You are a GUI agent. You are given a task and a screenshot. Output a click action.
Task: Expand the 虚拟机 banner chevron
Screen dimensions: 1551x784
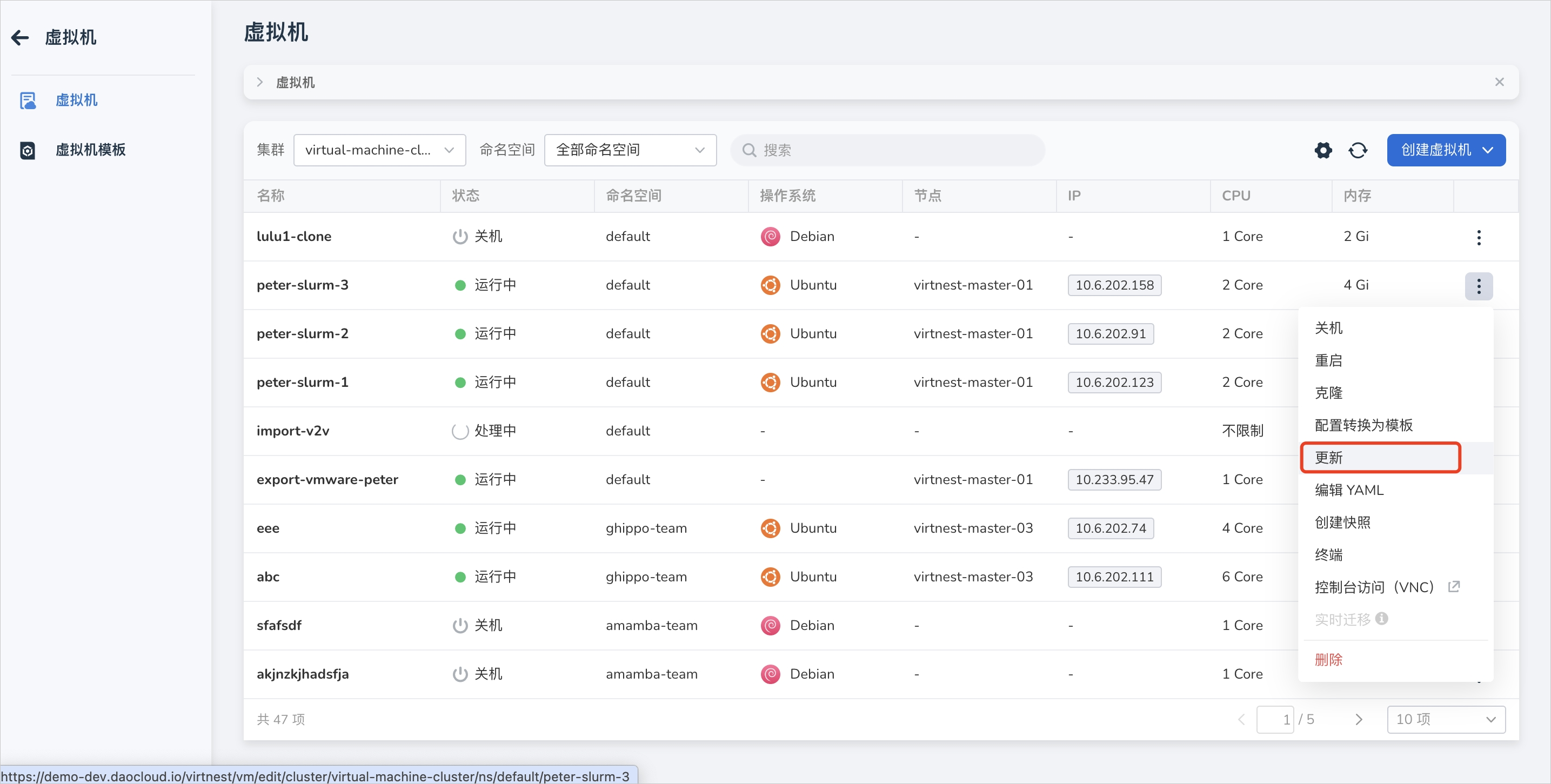tap(259, 82)
